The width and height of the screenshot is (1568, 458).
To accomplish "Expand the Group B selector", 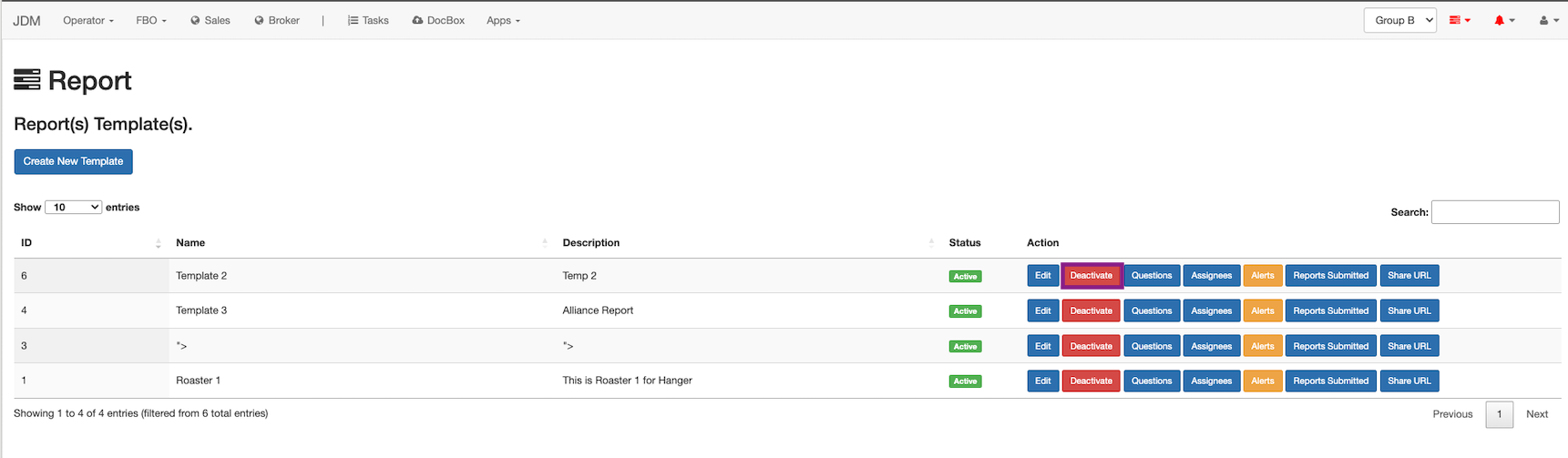I will [1399, 20].
